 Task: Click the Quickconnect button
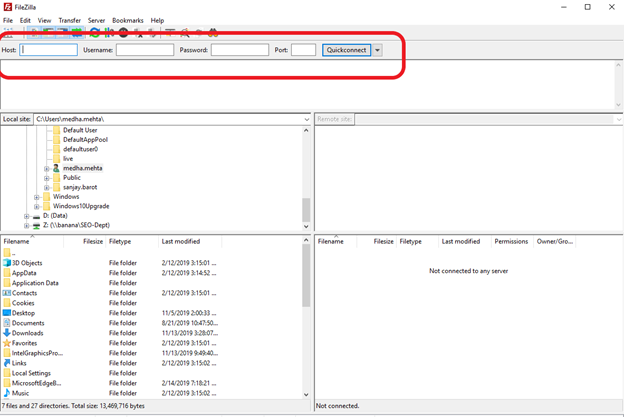click(346, 50)
